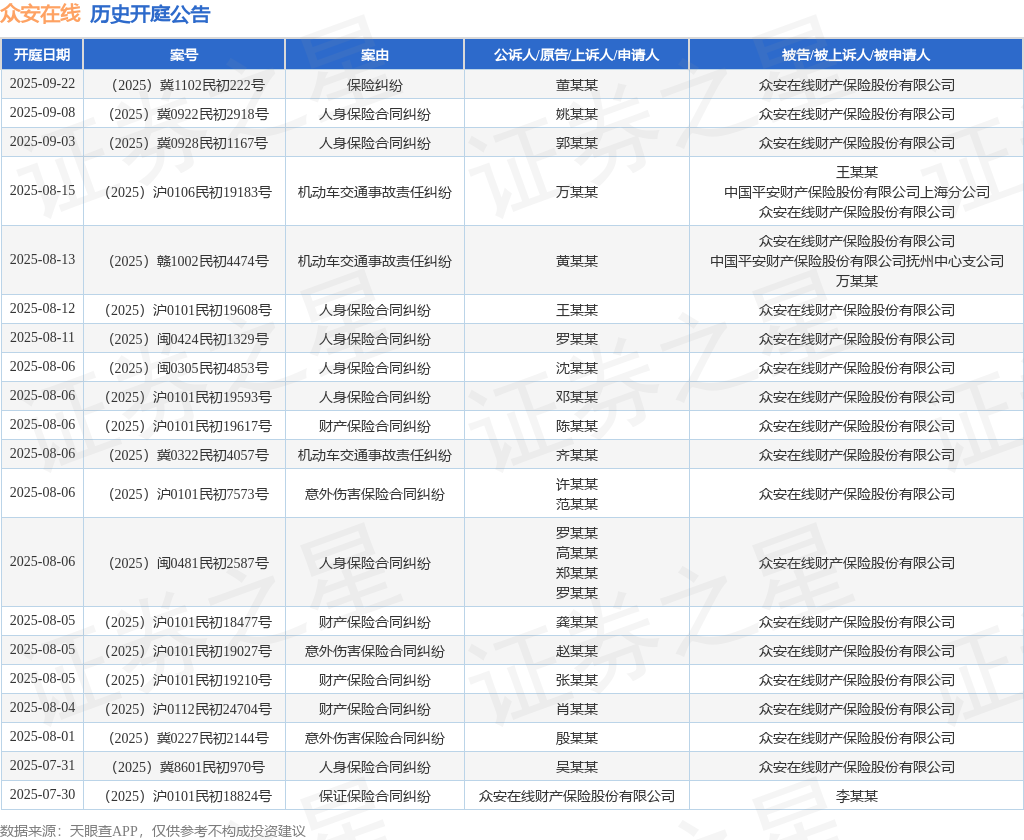Click the 案由 column header
The height and width of the screenshot is (840, 1024).
point(375,55)
